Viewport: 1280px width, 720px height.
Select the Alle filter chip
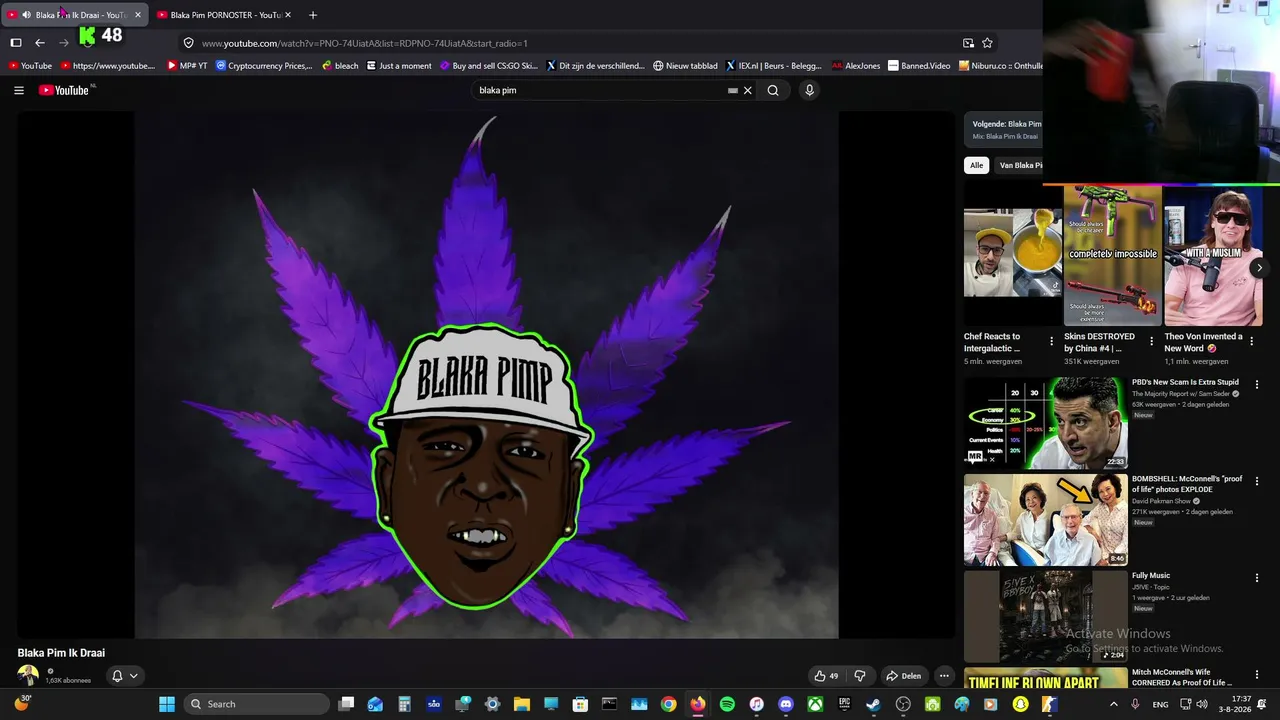pos(976,165)
